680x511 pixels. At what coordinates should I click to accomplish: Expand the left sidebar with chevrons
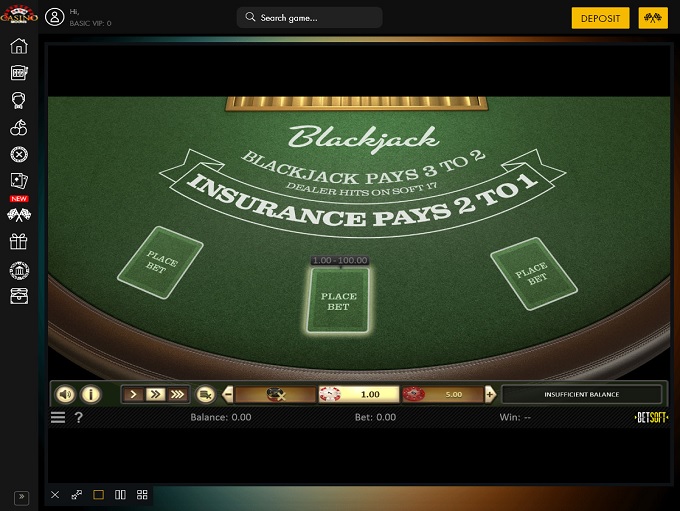point(21,497)
